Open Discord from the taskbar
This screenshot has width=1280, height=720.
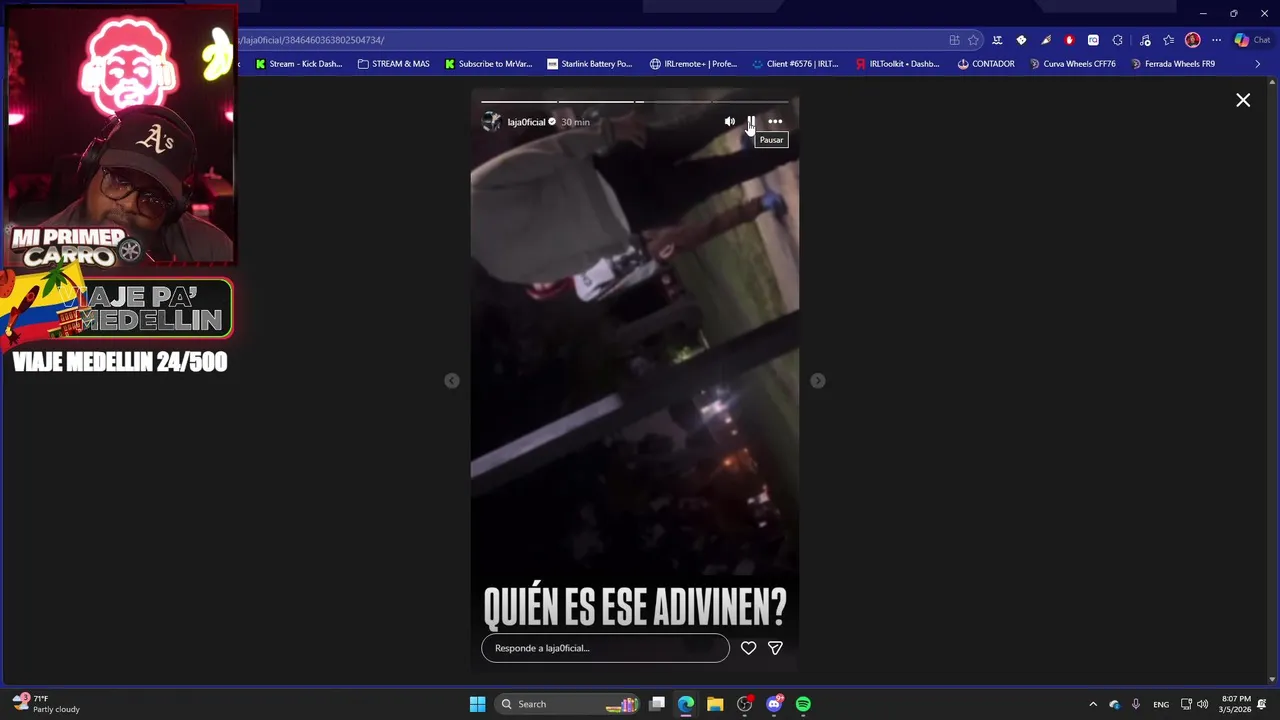click(774, 704)
